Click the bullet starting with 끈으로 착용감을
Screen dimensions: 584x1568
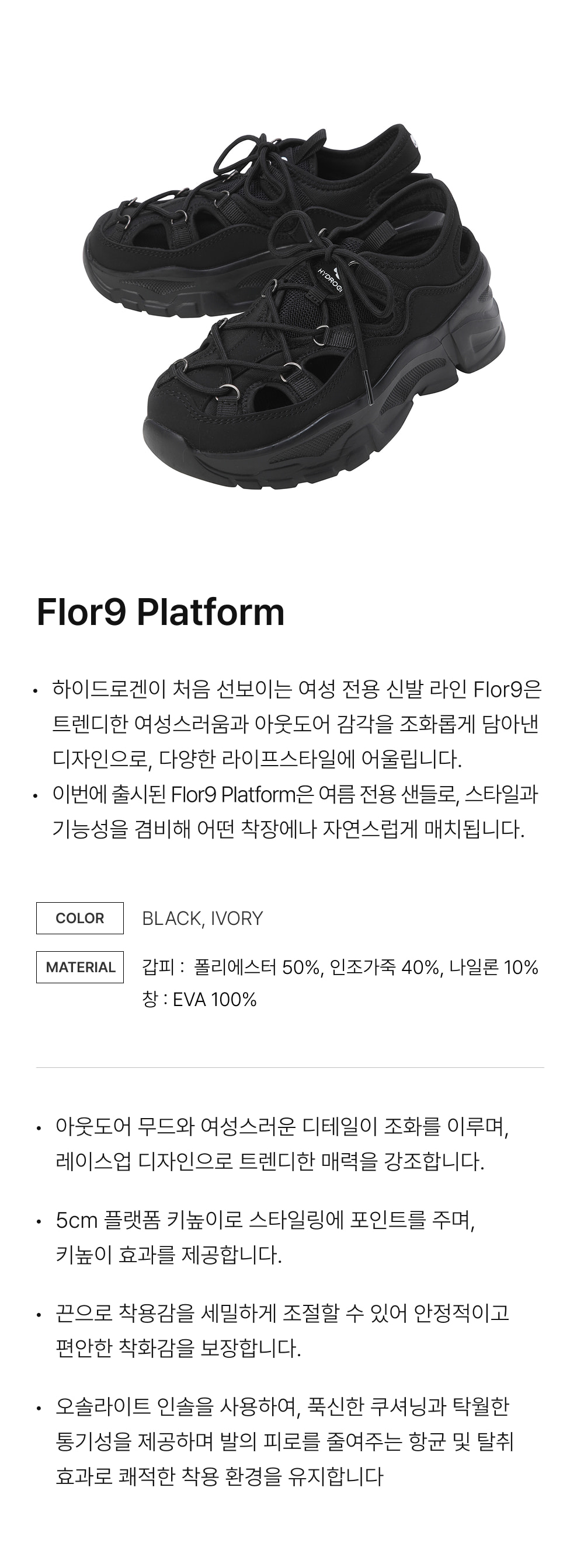click(282, 1330)
